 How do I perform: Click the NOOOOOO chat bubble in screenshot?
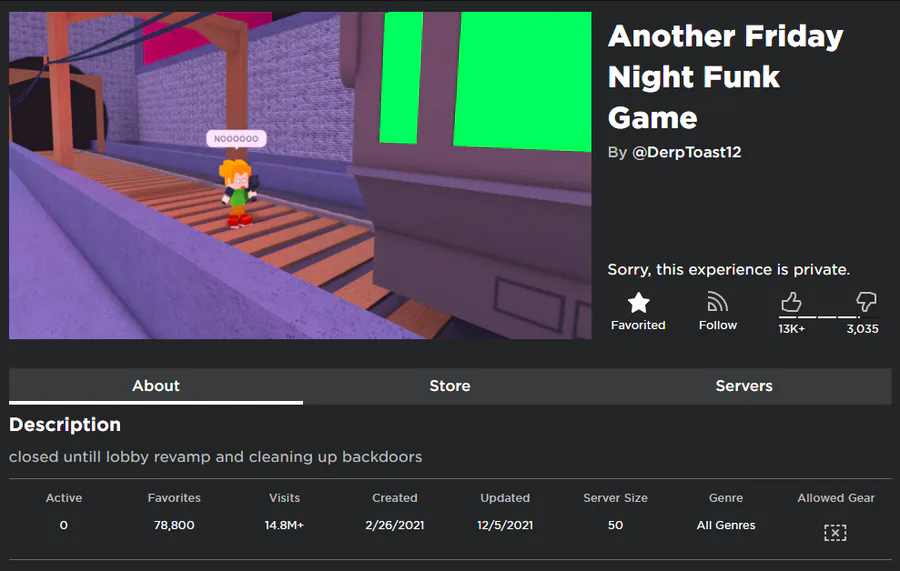tap(236, 139)
